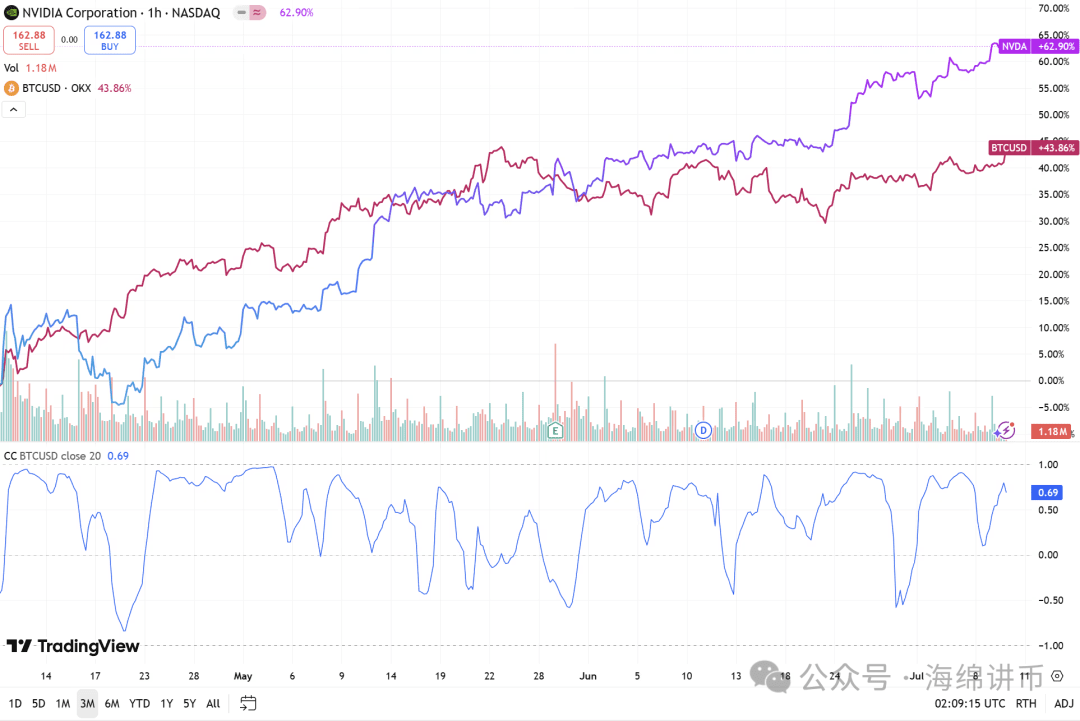Toggle RTH regular trading hours

pyautogui.click(x=1026, y=703)
